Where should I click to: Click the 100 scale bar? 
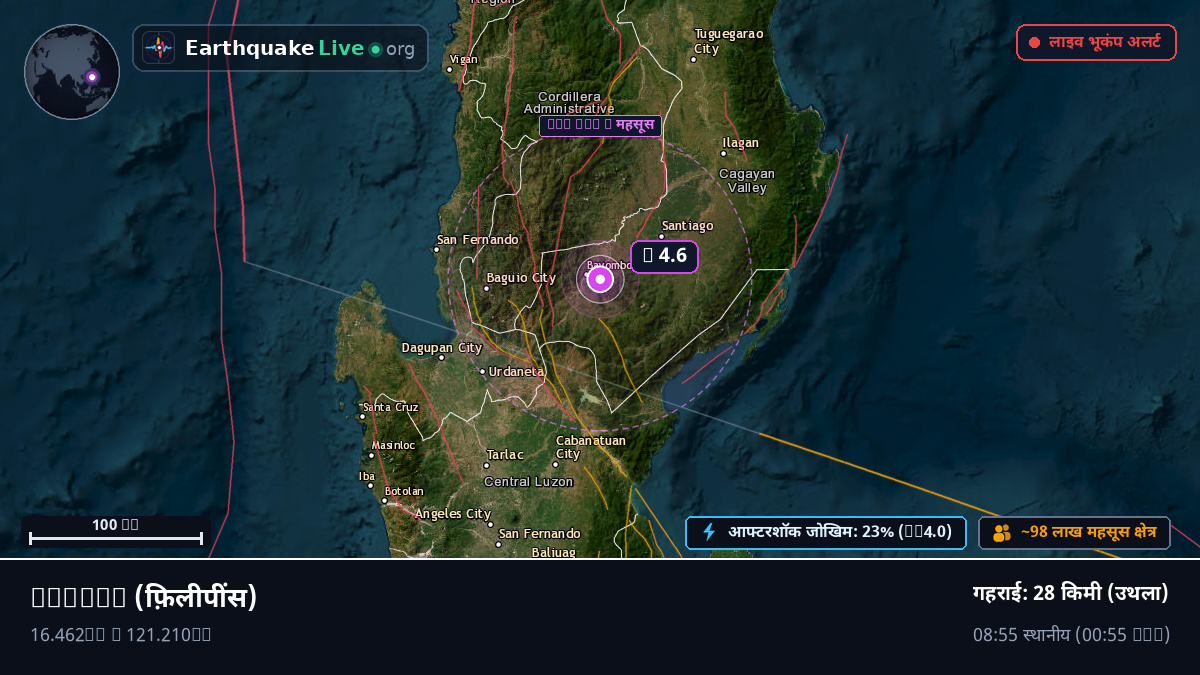(x=116, y=532)
